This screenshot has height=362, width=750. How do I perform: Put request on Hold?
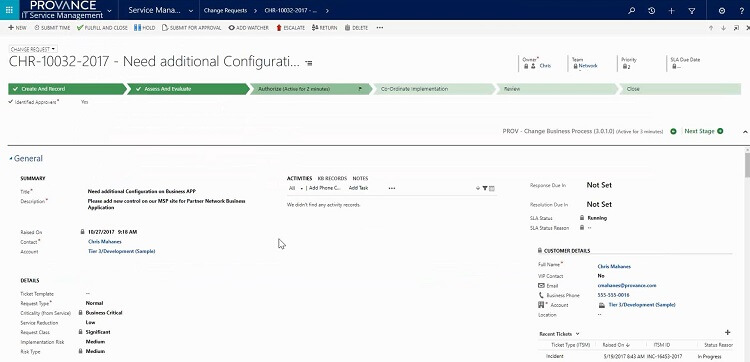pos(144,28)
